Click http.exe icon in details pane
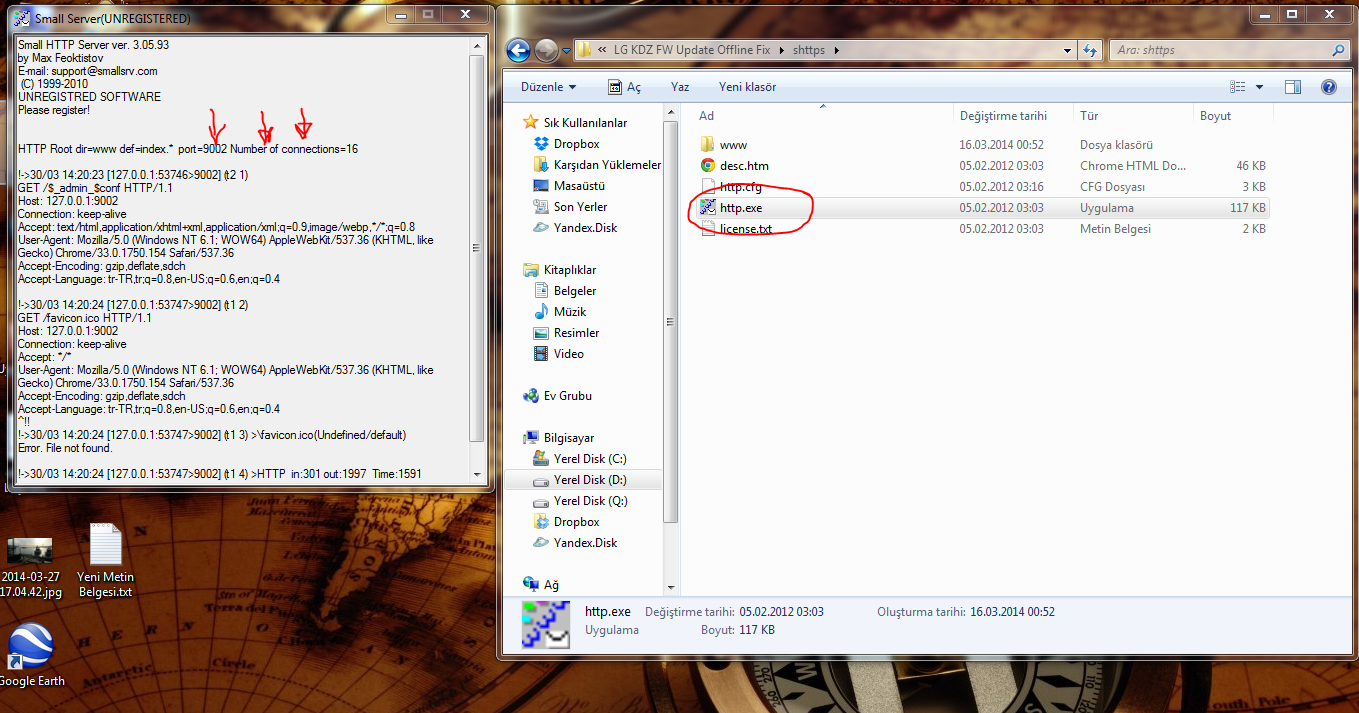The height and width of the screenshot is (713, 1359). [545, 623]
